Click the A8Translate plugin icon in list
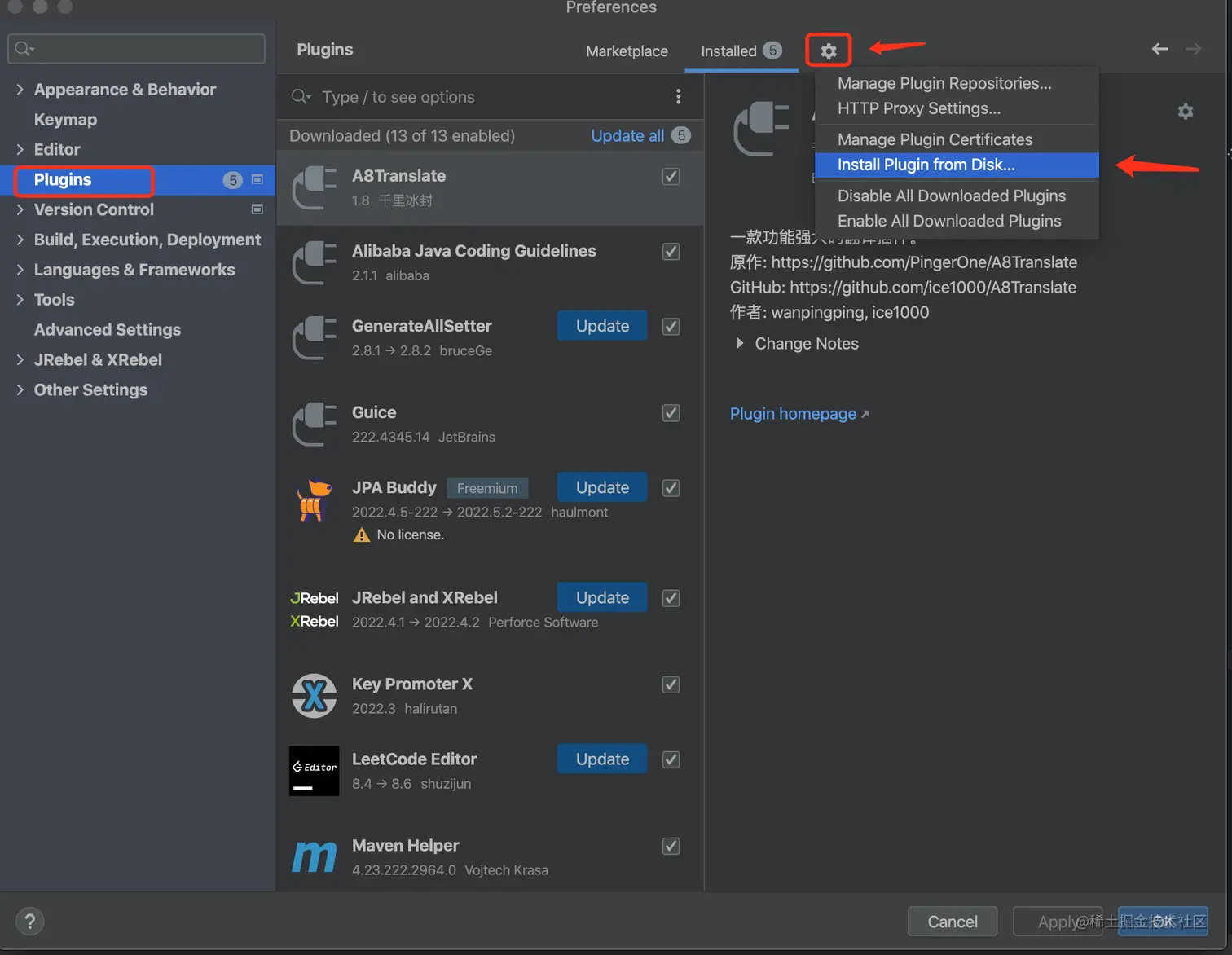 315,188
